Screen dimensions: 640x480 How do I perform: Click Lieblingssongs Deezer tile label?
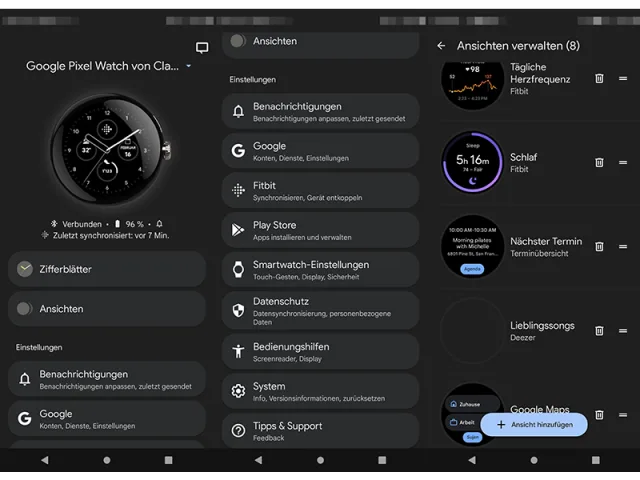[542, 331]
